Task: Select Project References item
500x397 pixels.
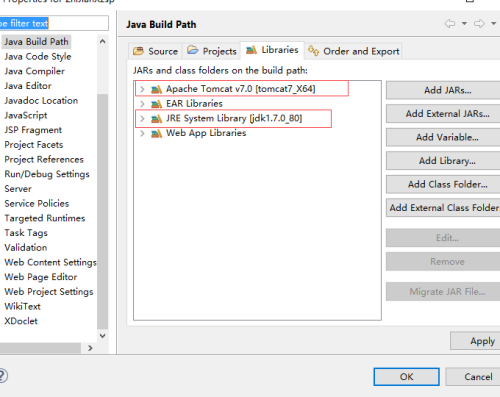Action: point(44,159)
